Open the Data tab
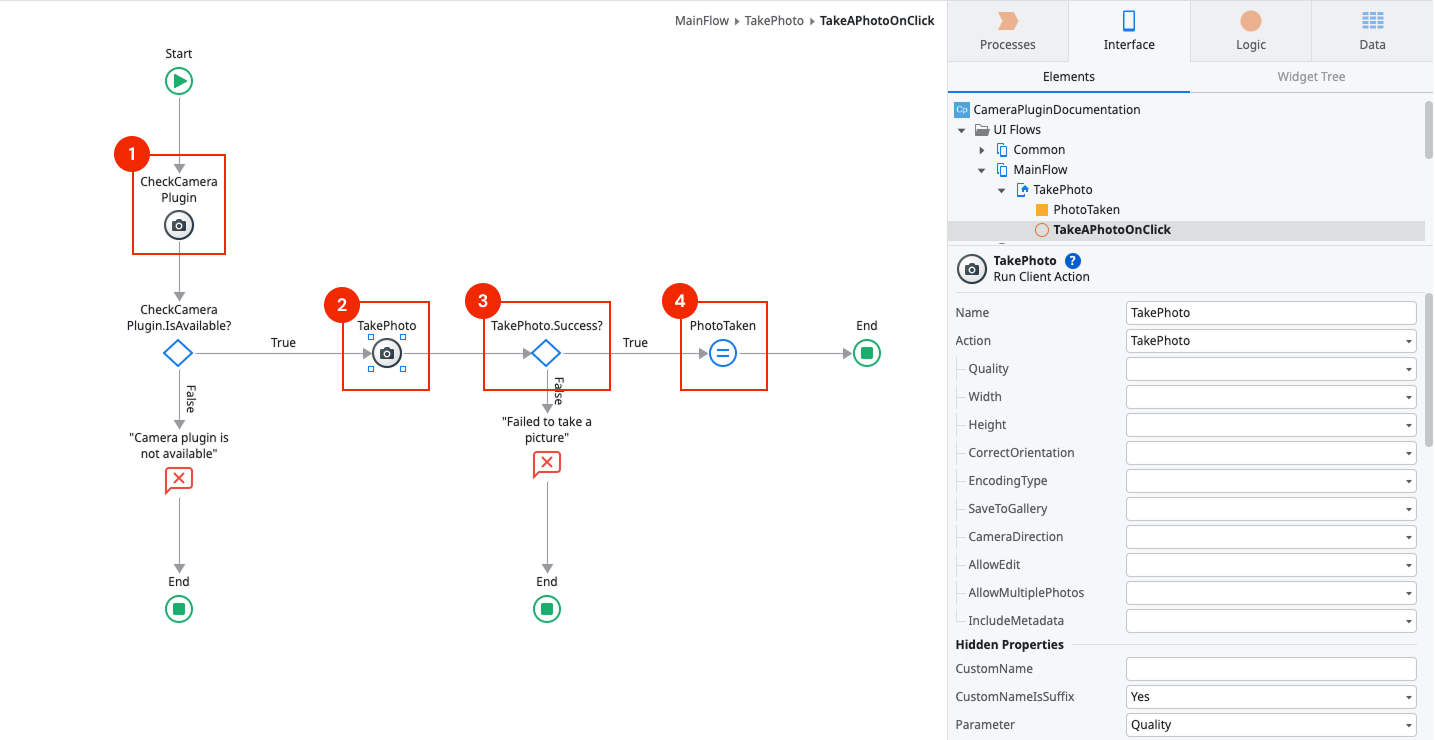 pos(1372,31)
